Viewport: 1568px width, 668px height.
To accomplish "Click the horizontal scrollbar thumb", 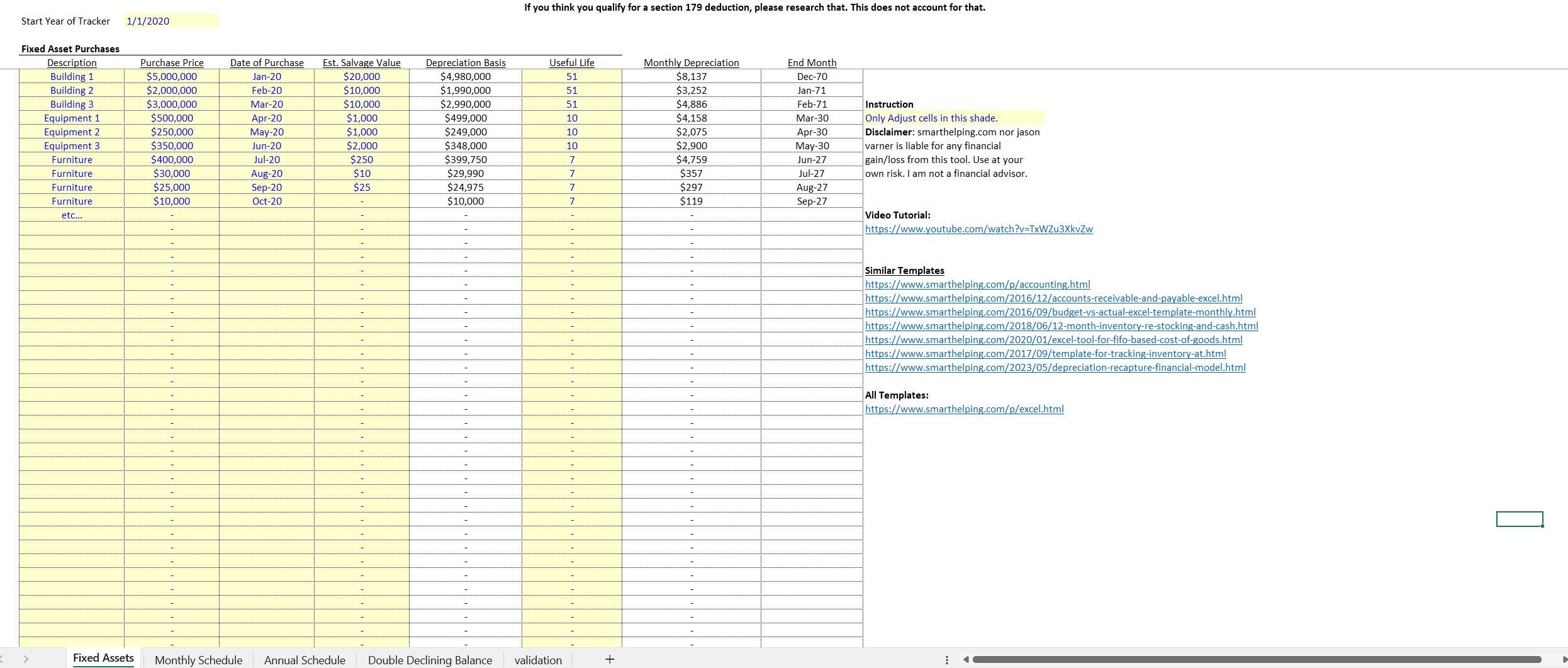I will click(1257, 660).
